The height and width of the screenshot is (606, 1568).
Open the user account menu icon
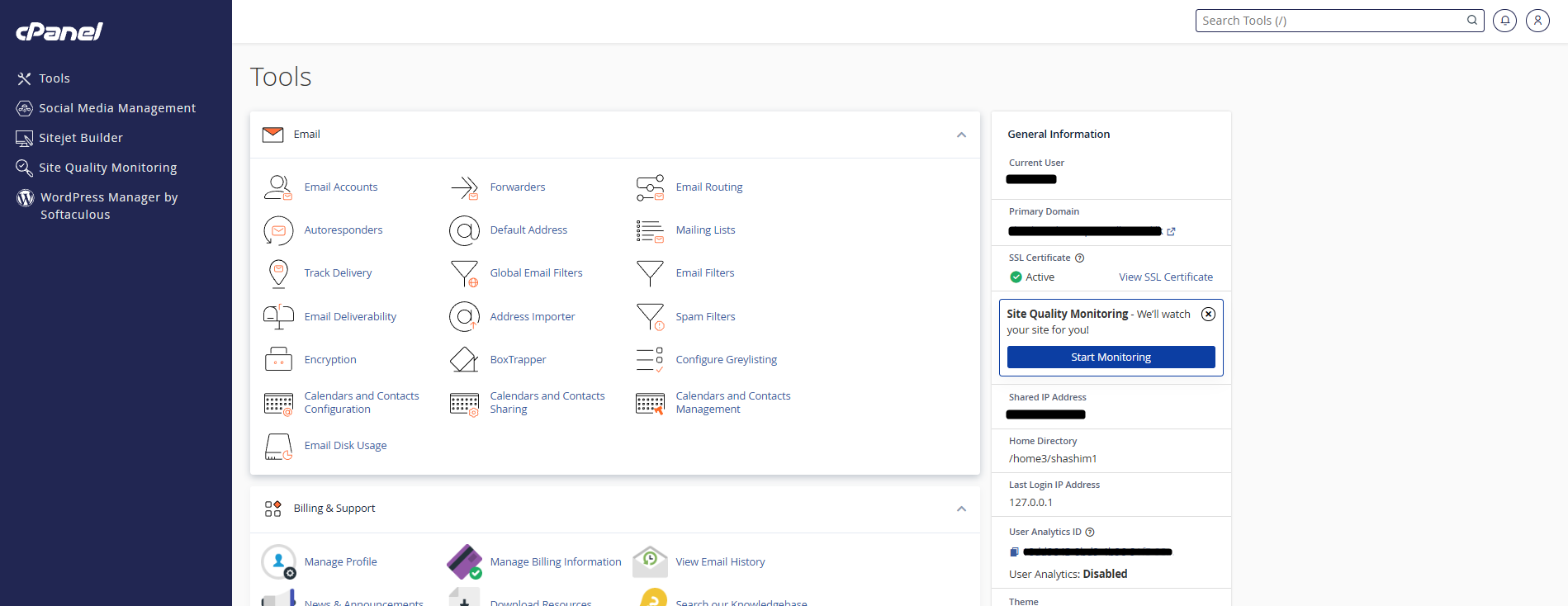point(1537,21)
